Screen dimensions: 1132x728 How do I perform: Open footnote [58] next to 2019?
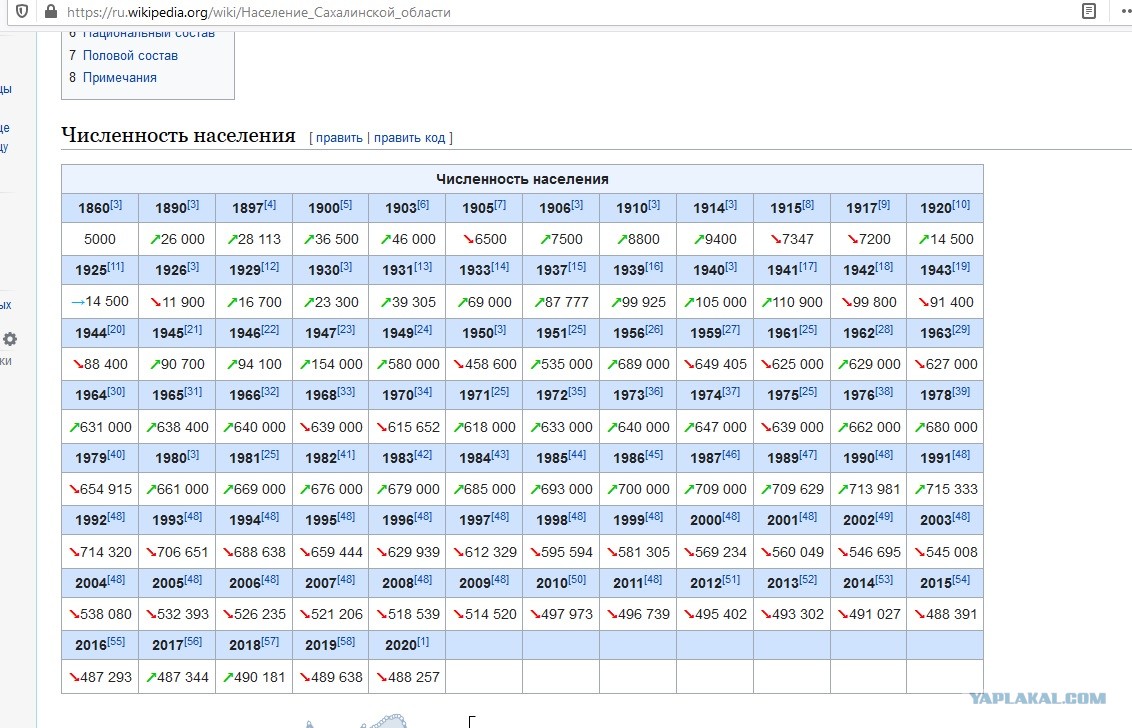pyautogui.click(x=346, y=641)
